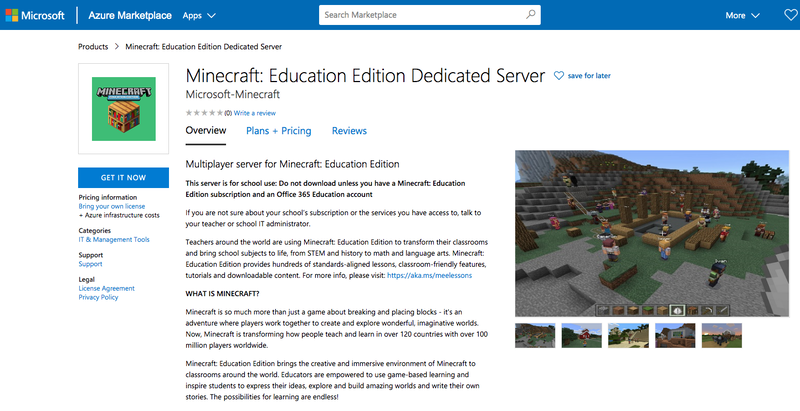Image resolution: width=800 pixels, height=411 pixels.
Task: Click the save for later heart icon
Action: tap(559, 75)
